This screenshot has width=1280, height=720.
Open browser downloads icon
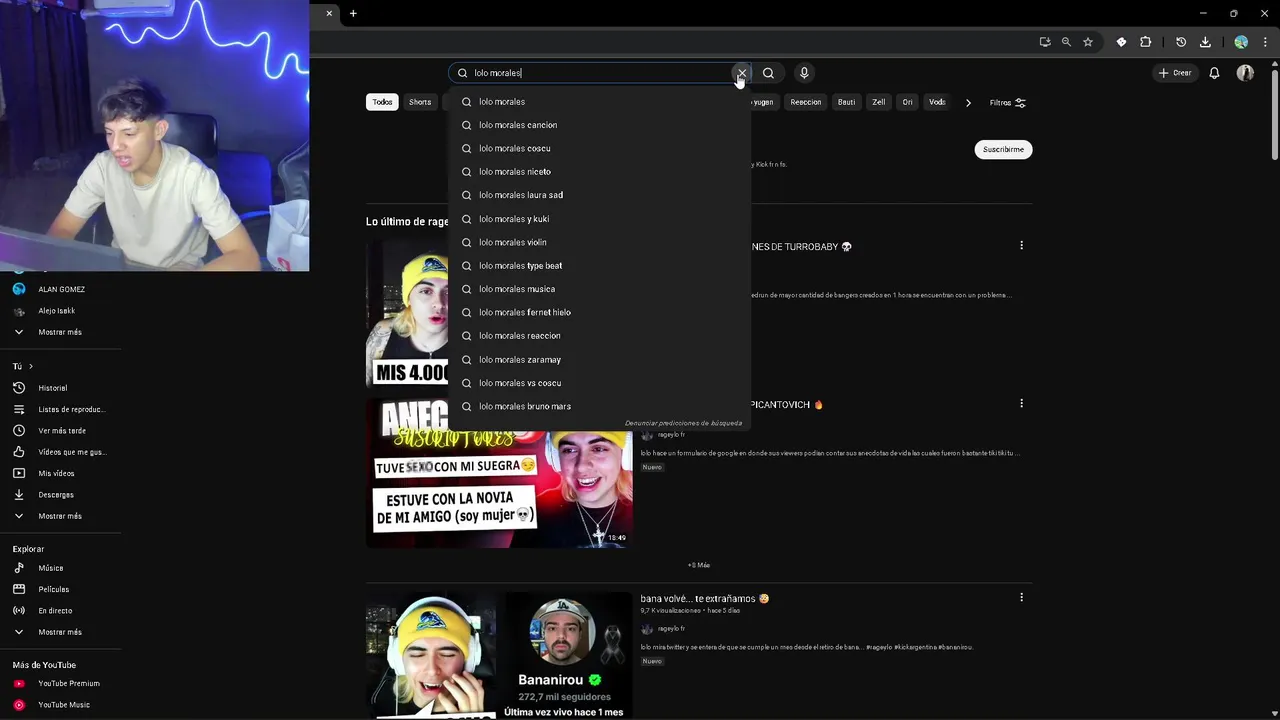click(1205, 42)
